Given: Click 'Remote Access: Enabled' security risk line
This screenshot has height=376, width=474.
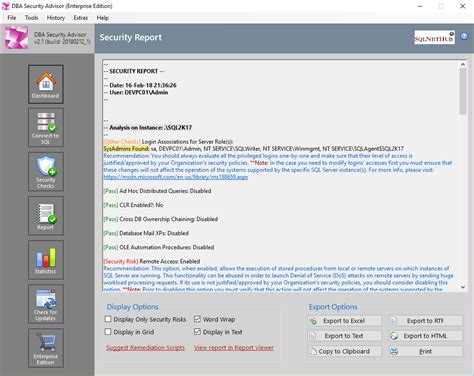Looking at the screenshot, I should tap(152, 261).
